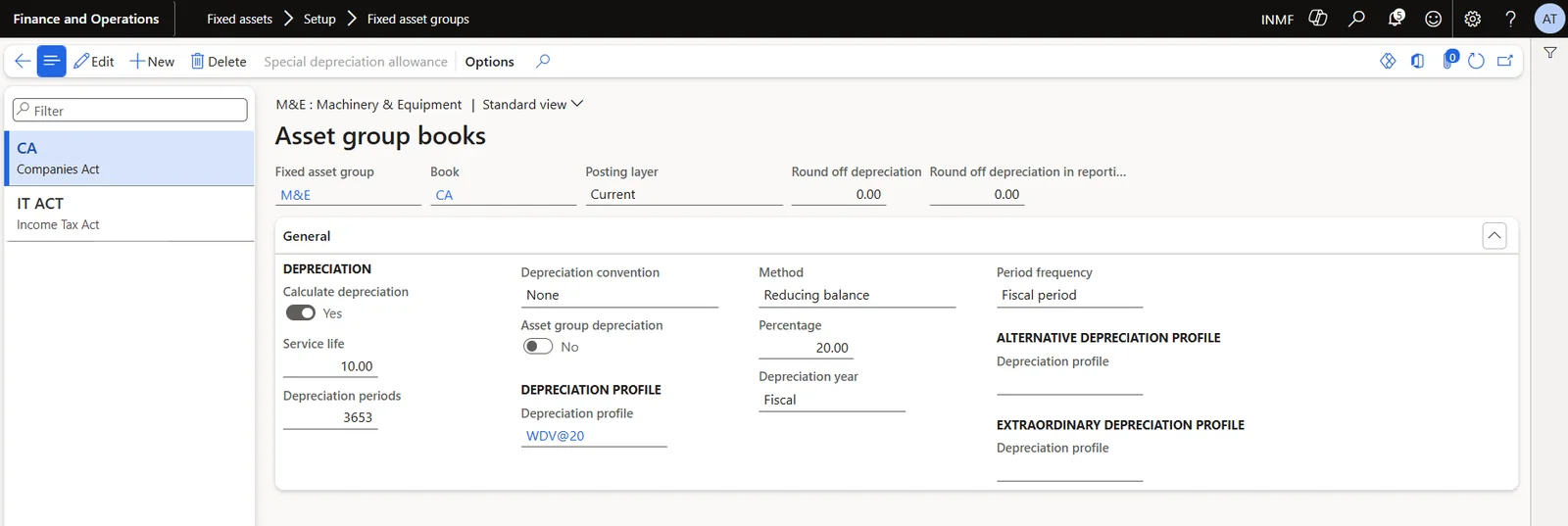This screenshot has height=526, width=1568.
Task: Open the Period frequency Fiscal period dropdown
Action: tap(1069, 295)
